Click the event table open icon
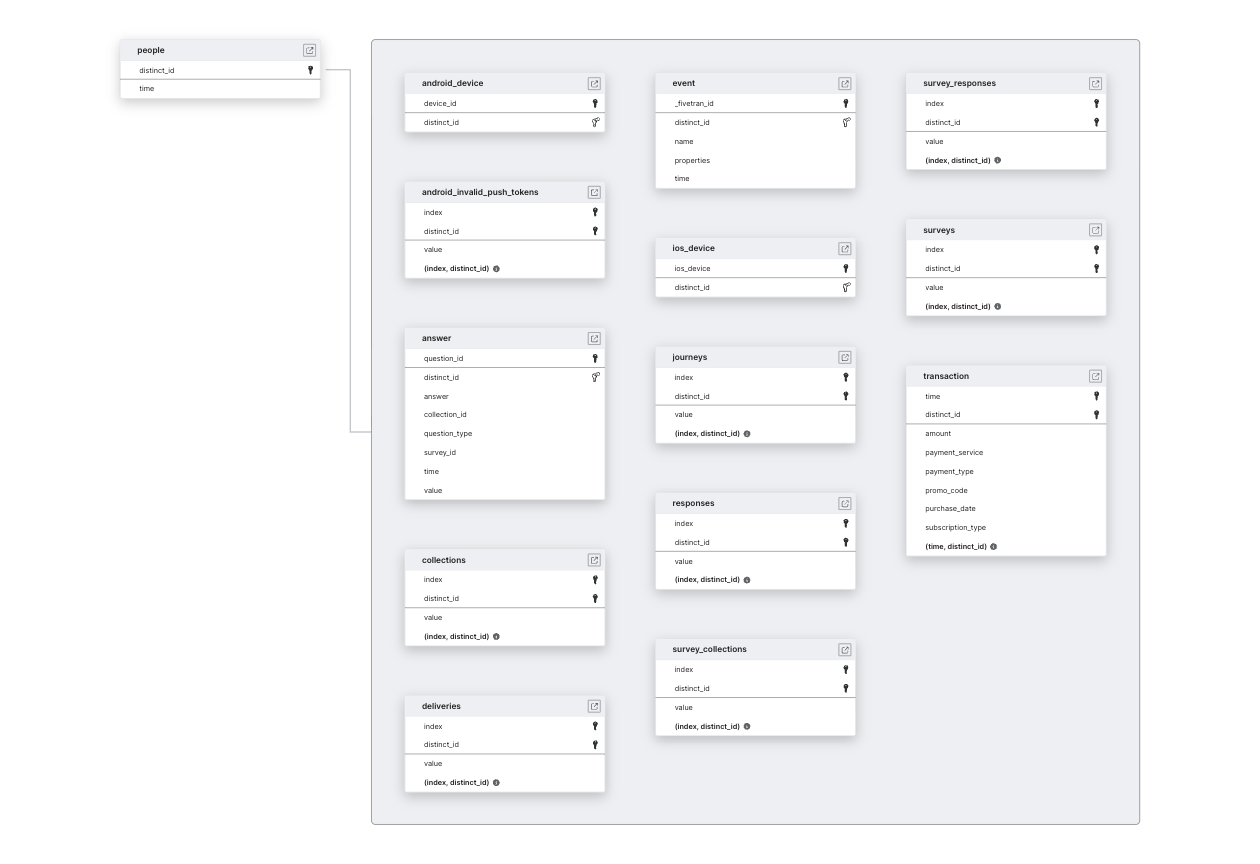 (845, 84)
